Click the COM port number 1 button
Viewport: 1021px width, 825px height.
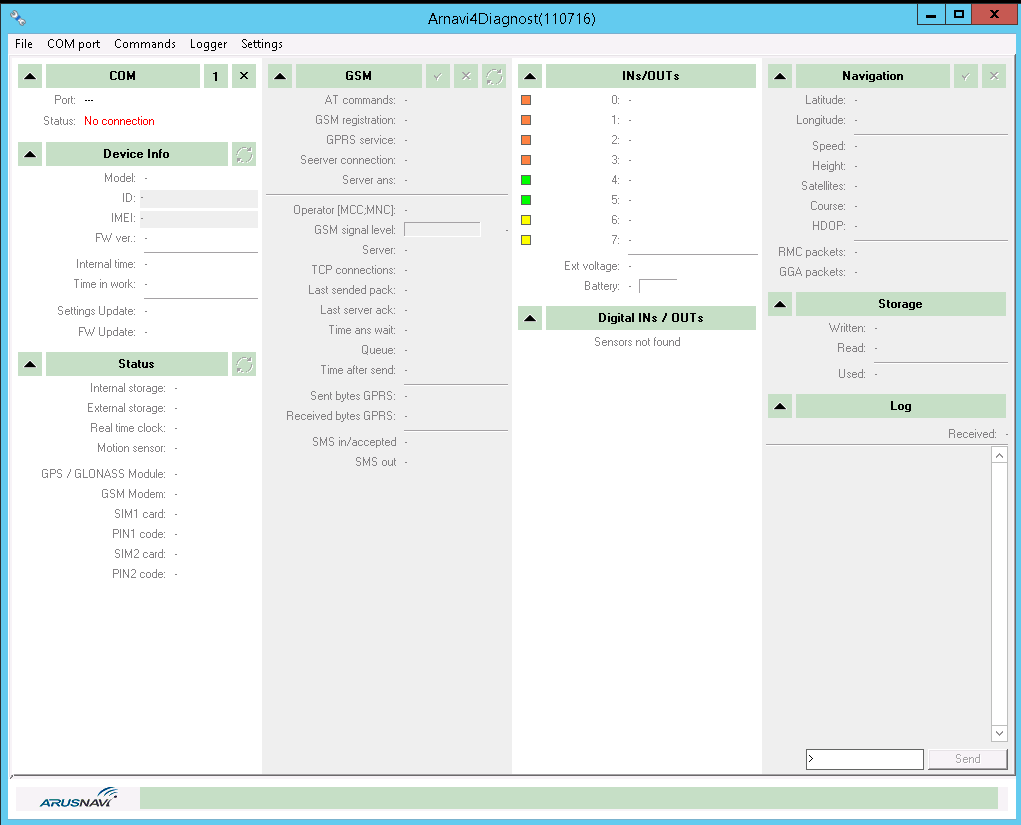(216, 76)
